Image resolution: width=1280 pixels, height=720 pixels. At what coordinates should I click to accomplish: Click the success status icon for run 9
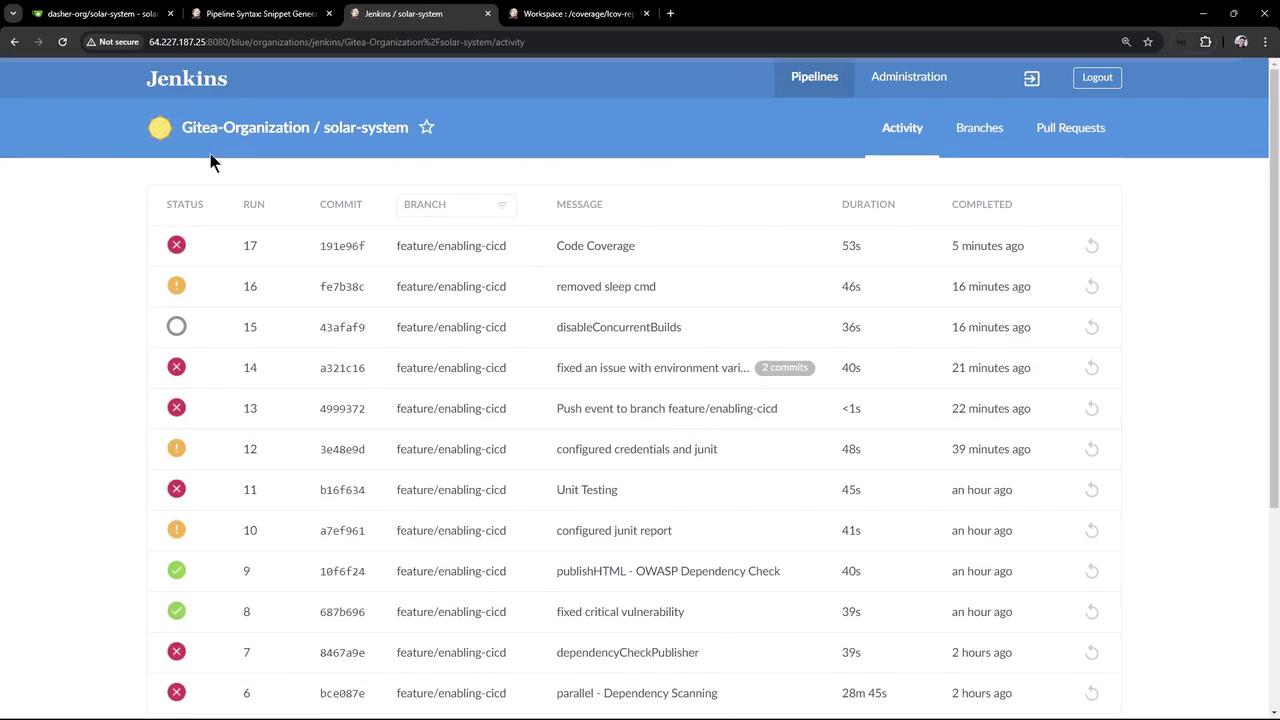coord(177,570)
